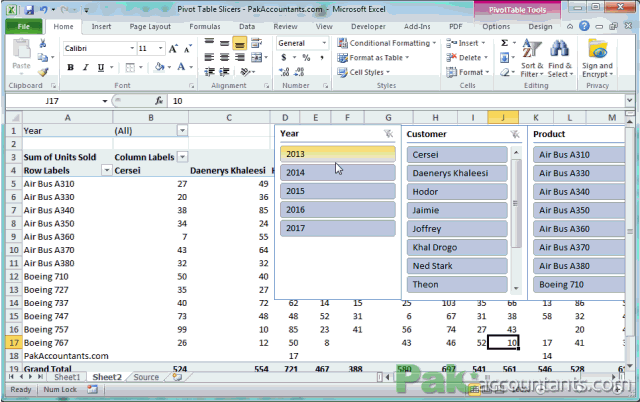Screen dimensions: 640x402
Task: Select Air Bus A340 in Product slicer
Action: tap(579, 192)
